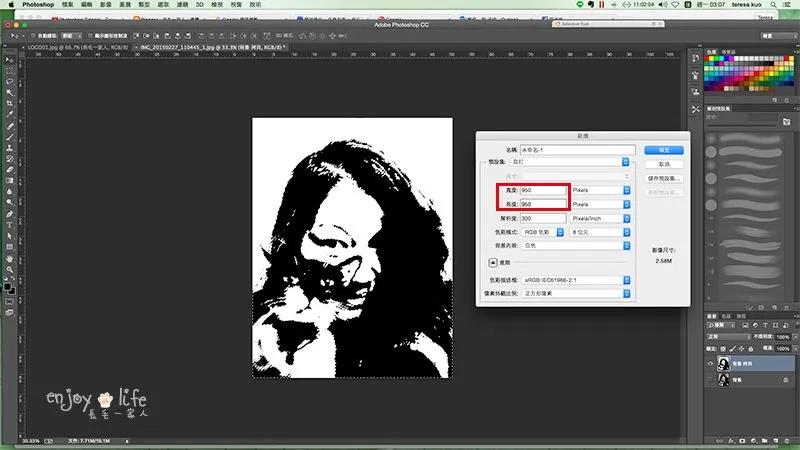Screen dimensions: 800x450
Task: Open the sRGB color profile dropdown
Action: click(x=577, y=280)
